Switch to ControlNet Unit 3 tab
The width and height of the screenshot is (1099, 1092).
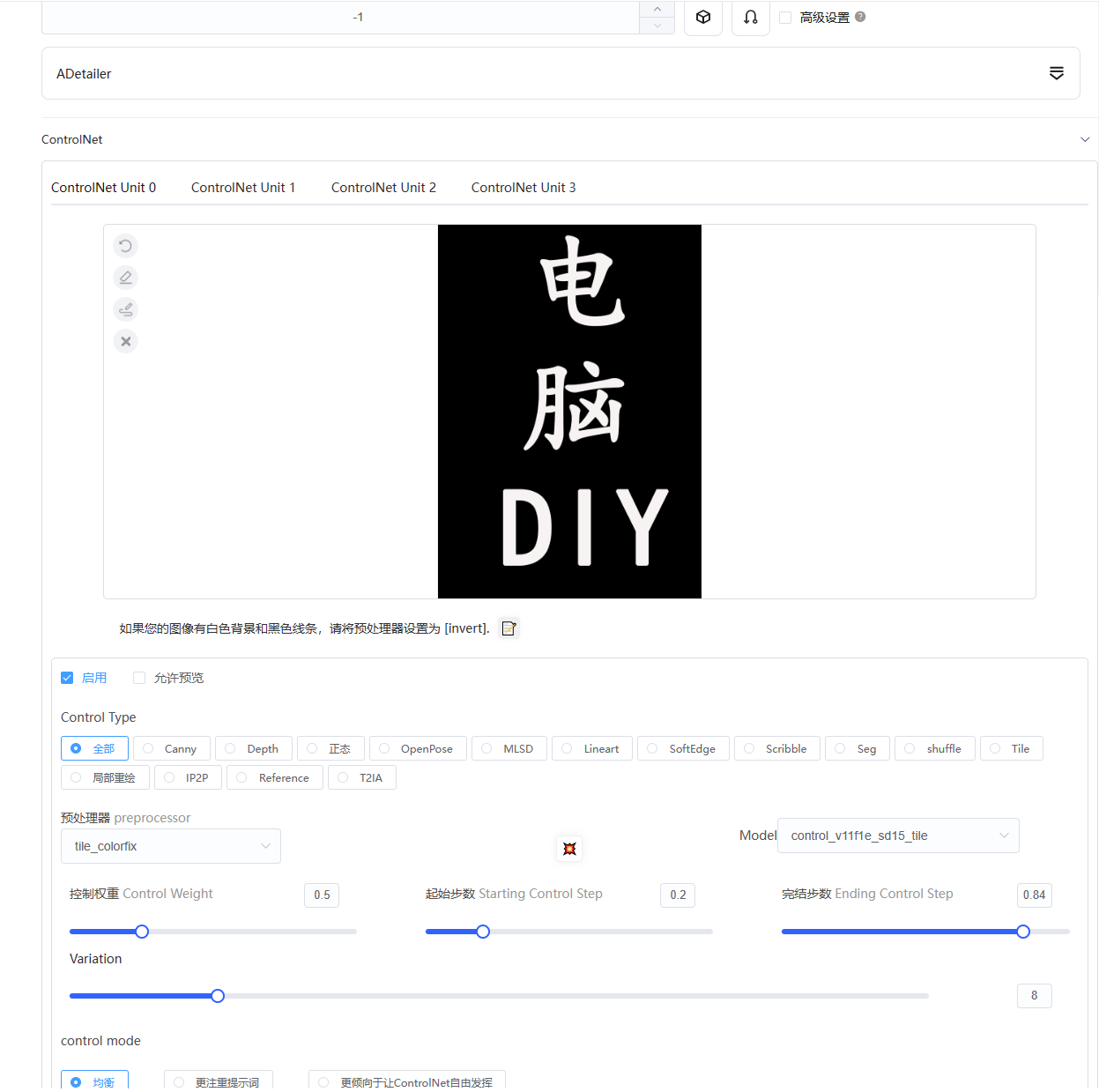(x=524, y=188)
